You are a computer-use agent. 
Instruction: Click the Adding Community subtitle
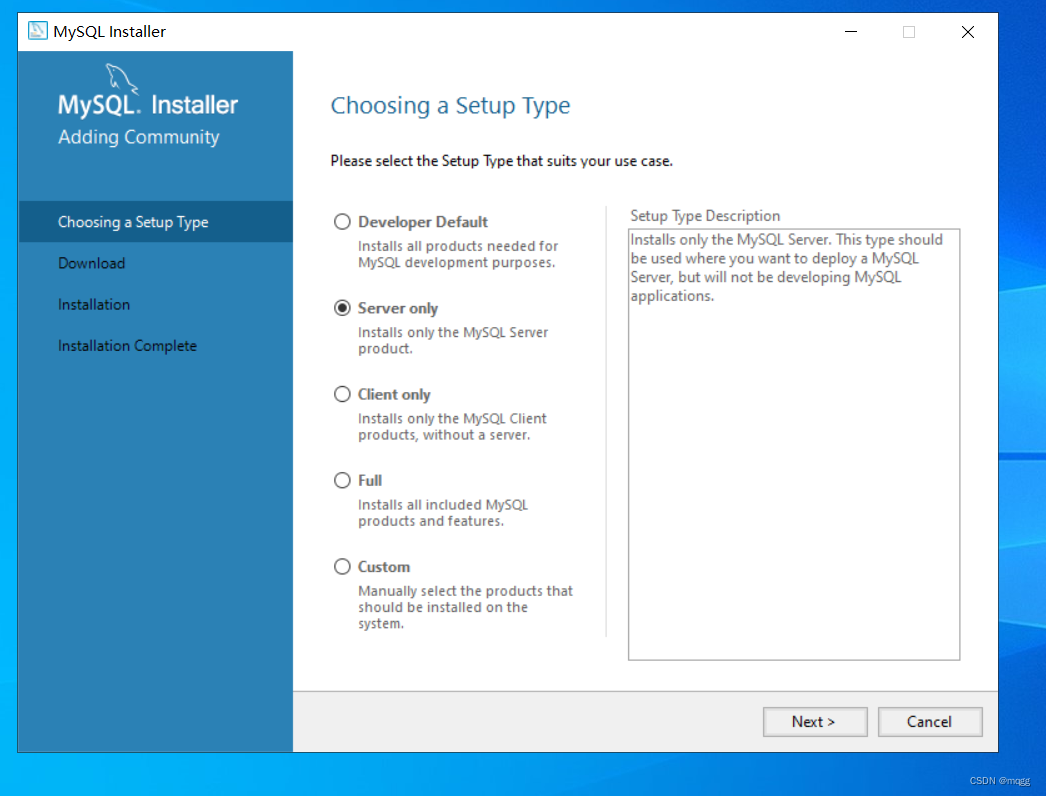[x=139, y=137]
